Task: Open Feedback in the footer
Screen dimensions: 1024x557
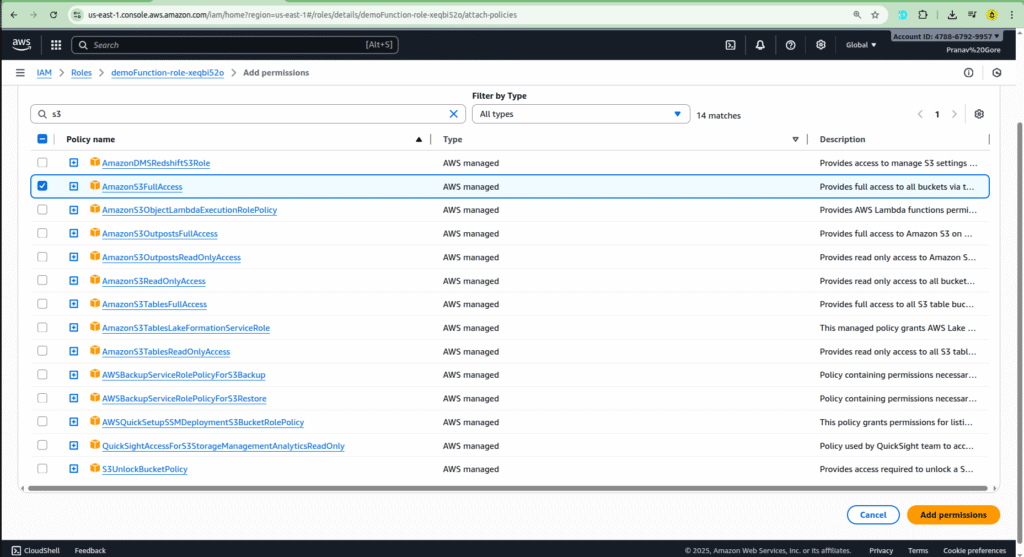Action: [x=90, y=550]
